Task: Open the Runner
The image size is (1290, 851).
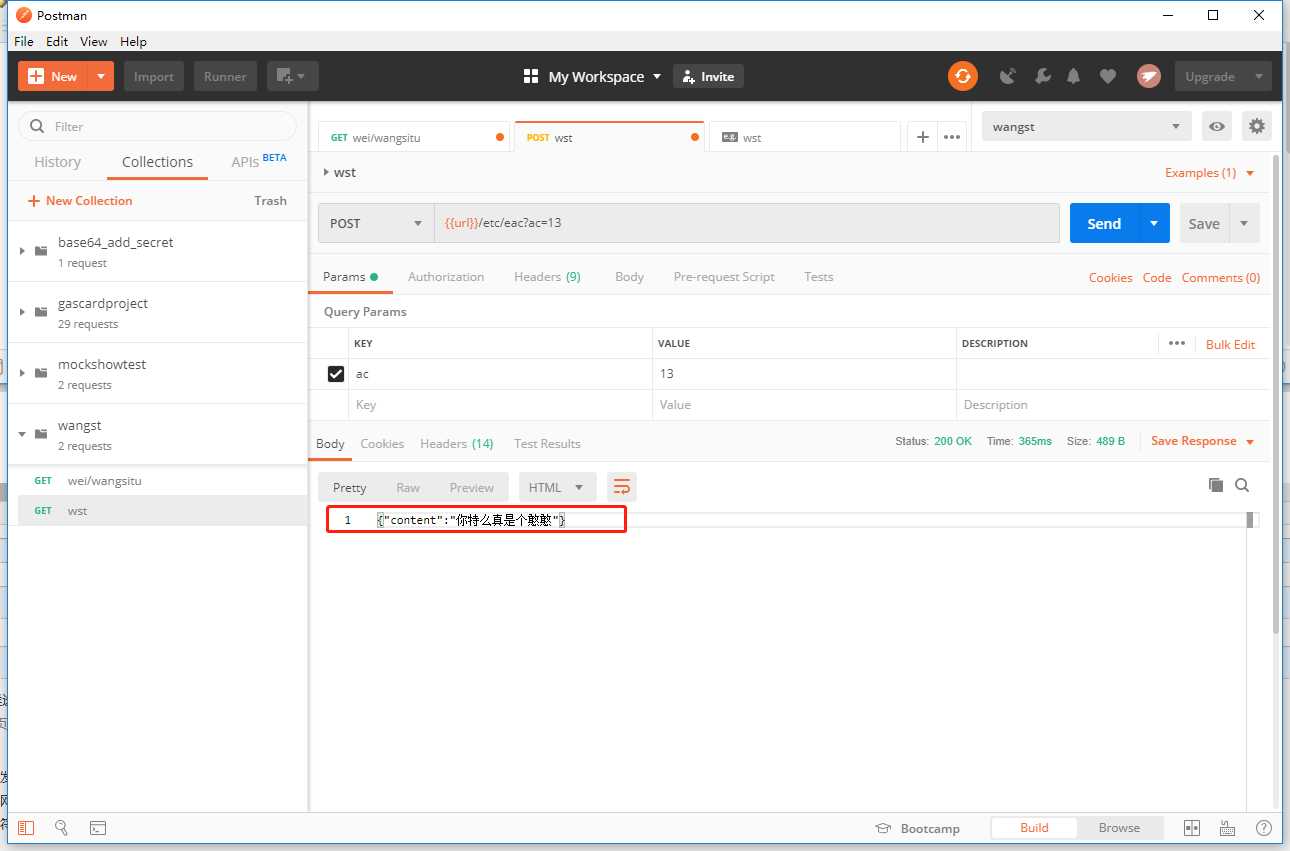Action: pyautogui.click(x=225, y=76)
